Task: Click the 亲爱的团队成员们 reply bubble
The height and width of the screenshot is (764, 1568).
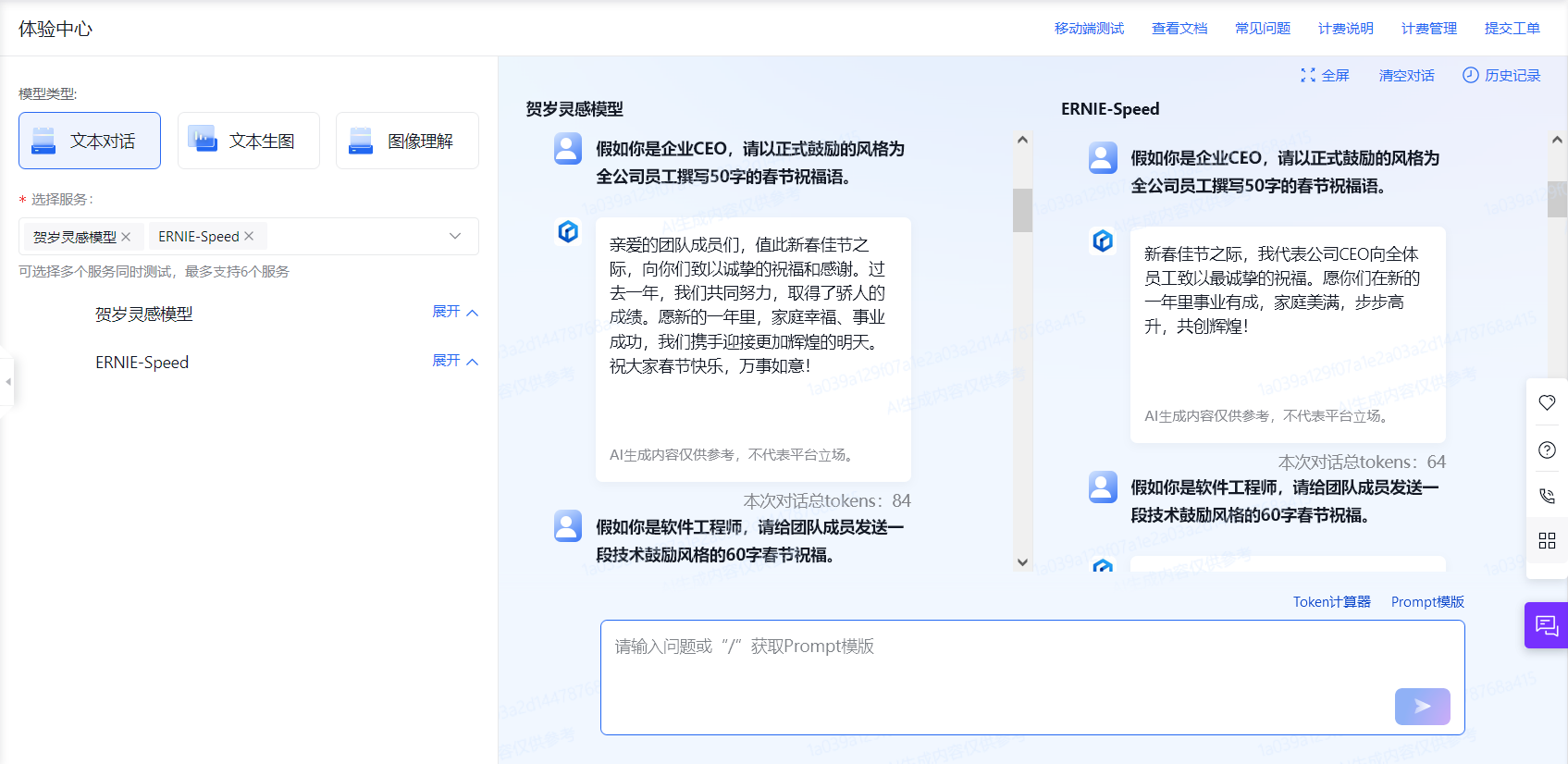Action: (x=753, y=350)
